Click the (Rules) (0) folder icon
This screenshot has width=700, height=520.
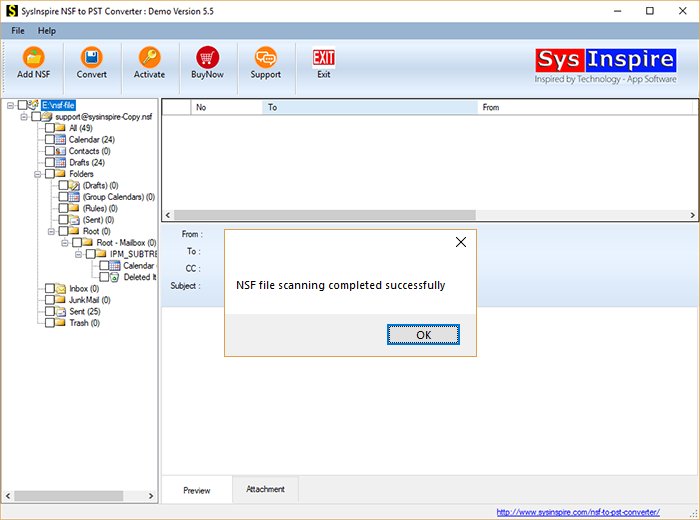[x=74, y=208]
